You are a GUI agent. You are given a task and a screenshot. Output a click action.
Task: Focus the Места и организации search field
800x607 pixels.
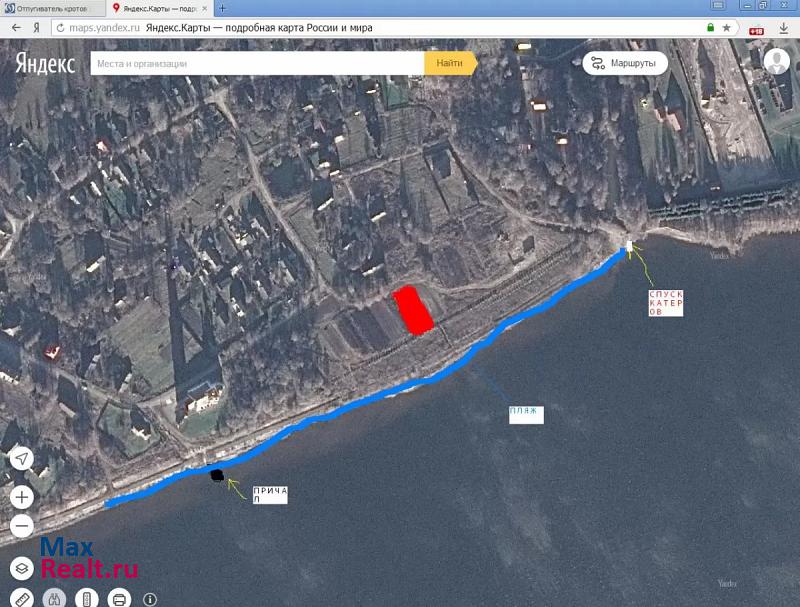257,63
